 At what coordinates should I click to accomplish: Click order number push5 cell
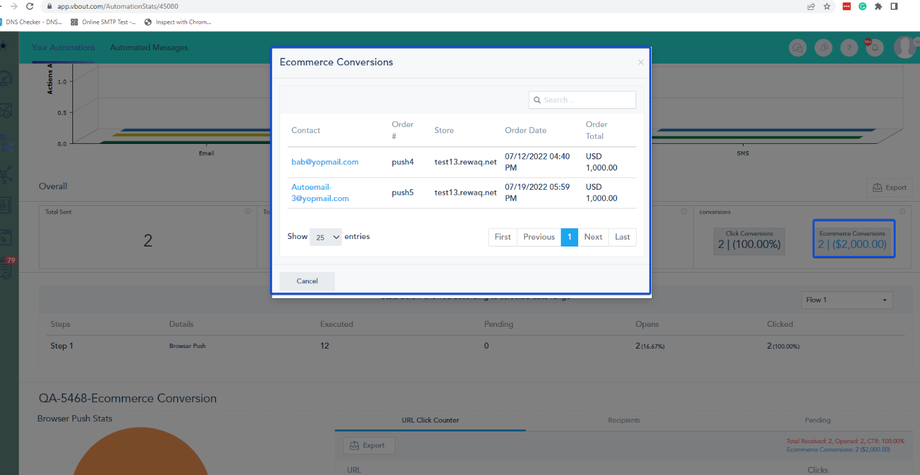click(x=403, y=192)
